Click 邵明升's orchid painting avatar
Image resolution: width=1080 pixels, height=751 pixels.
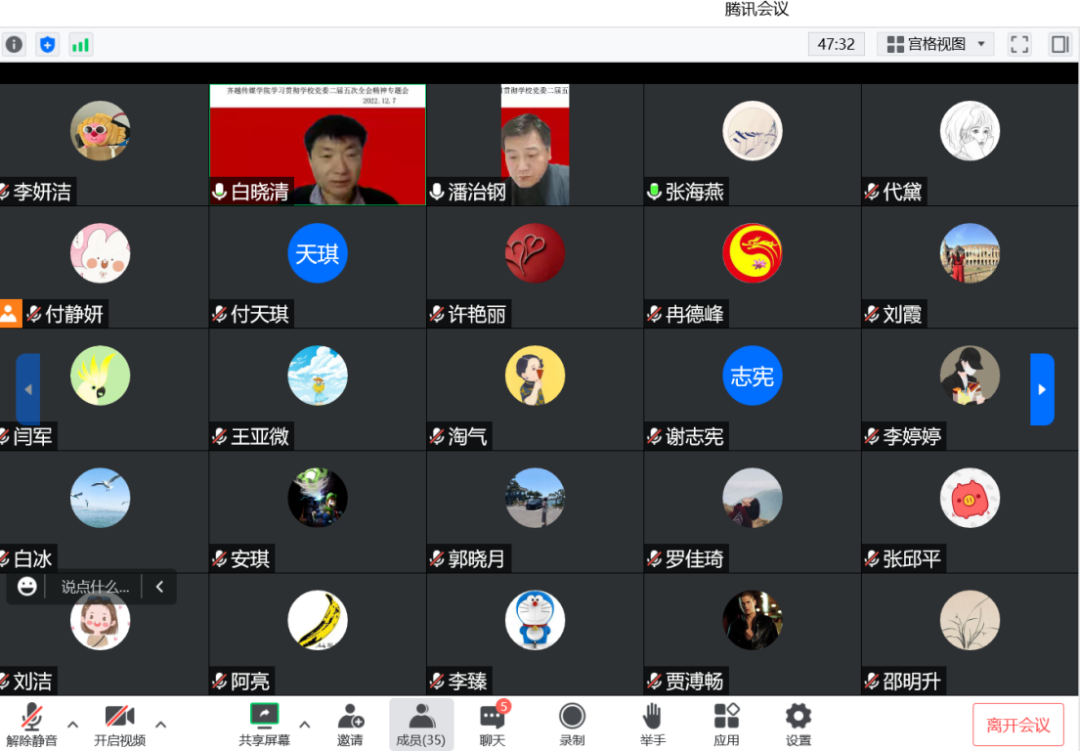click(x=970, y=620)
